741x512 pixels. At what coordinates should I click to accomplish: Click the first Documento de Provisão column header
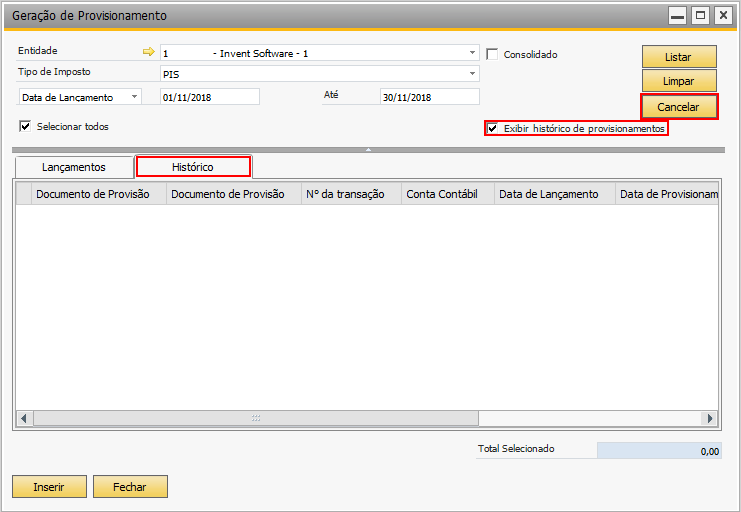(x=99, y=194)
